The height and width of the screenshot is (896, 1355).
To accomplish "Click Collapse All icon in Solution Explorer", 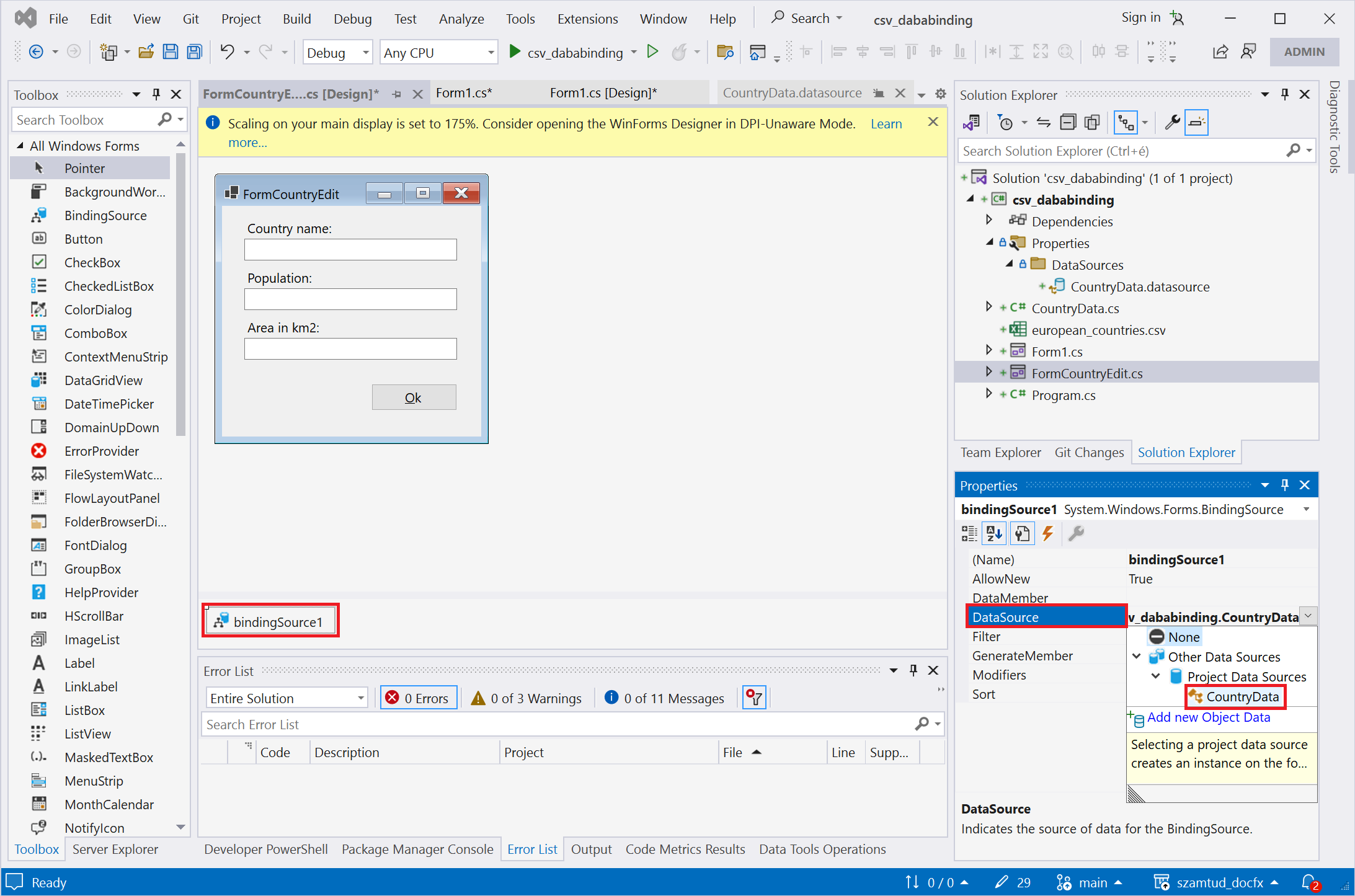I will tap(1068, 122).
